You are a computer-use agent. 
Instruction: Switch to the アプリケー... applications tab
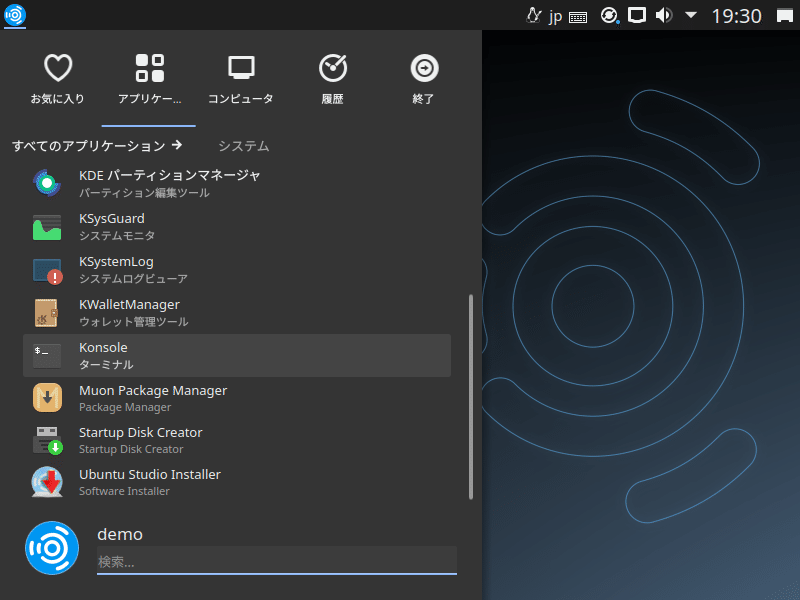pyautogui.click(x=149, y=80)
